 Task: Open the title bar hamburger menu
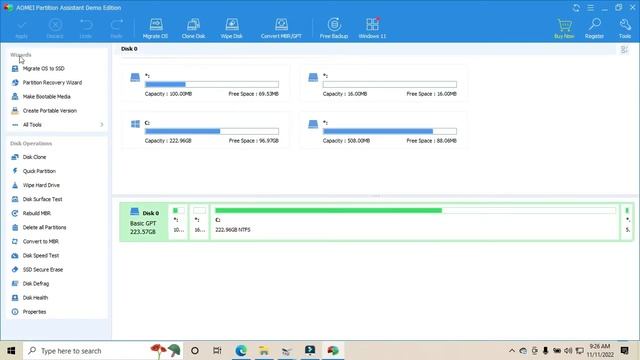pyautogui.click(x=591, y=8)
